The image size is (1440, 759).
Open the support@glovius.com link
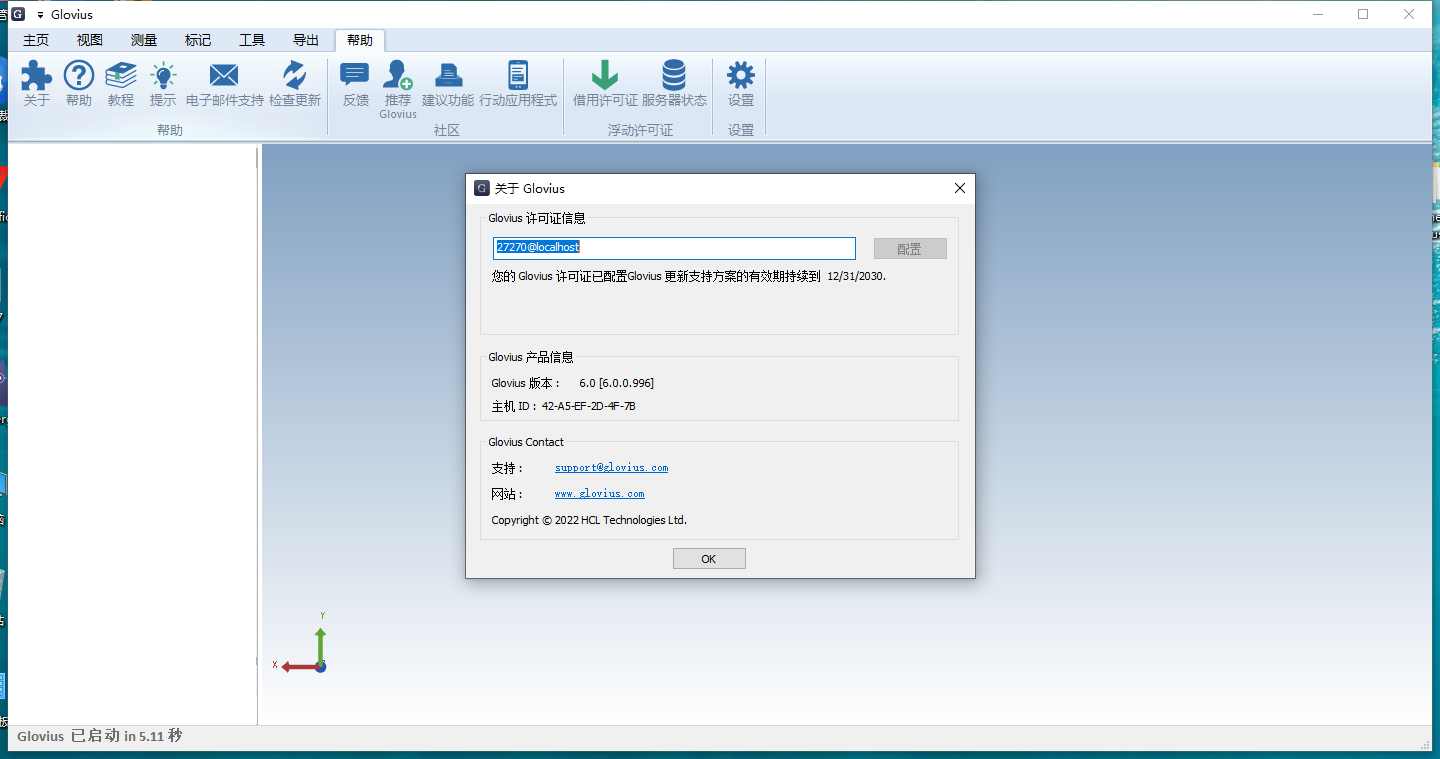611,468
